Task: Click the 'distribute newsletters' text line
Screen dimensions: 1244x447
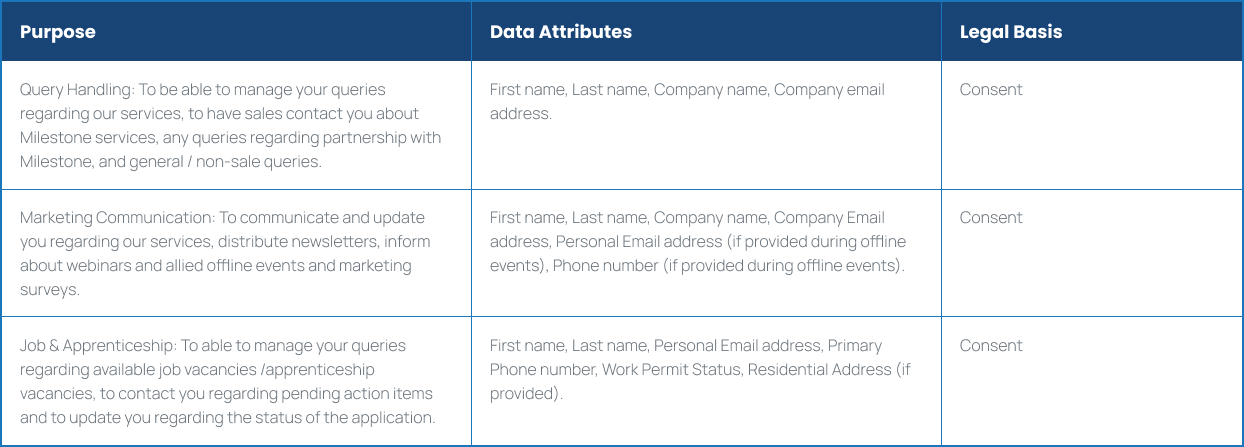Action: (225, 241)
